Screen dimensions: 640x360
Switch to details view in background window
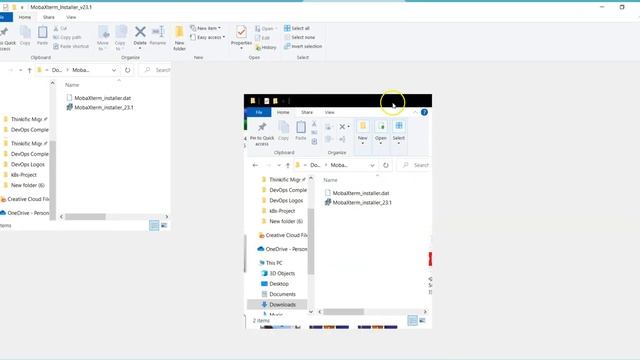pyautogui.click(x=154, y=225)
